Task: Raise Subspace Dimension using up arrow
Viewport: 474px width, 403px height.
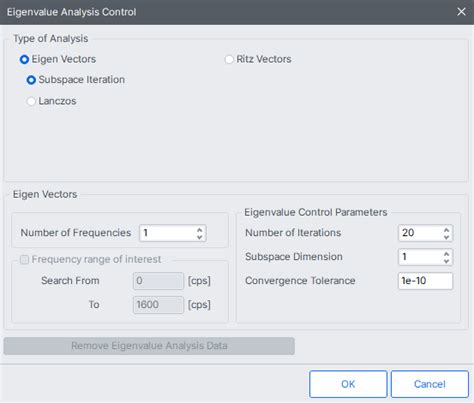Action: click(x=446, y=254)
